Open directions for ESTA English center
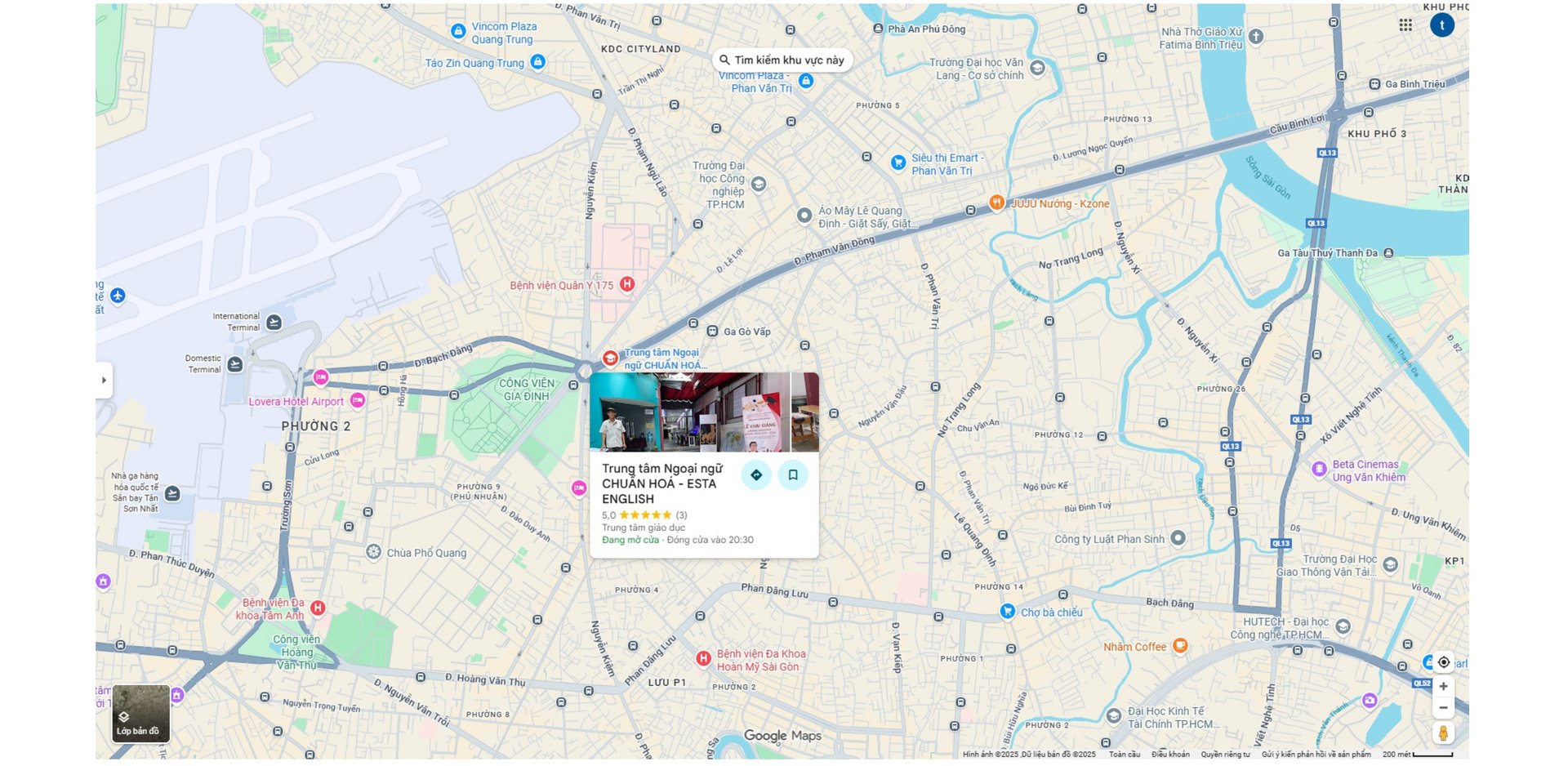Image resolution: width=1568 pixels, height=766 pixels. [756, 474]
